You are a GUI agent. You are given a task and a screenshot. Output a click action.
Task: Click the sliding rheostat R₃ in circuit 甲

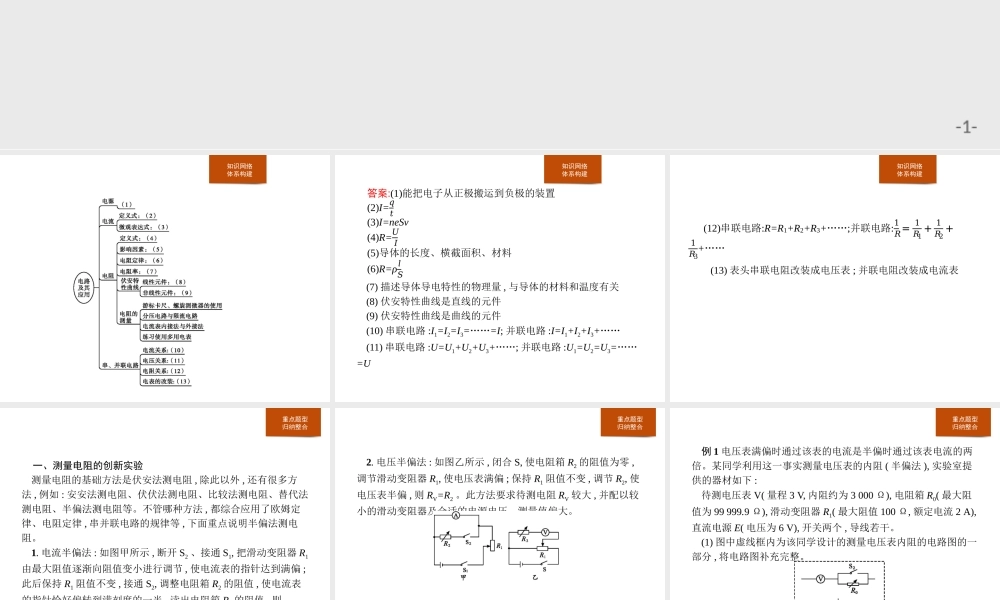[445, 537]
